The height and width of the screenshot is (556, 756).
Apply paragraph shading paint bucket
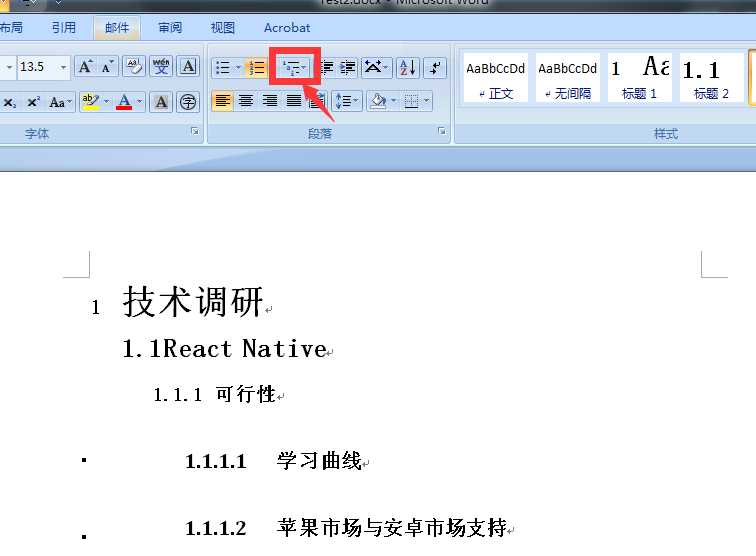click(x=378, y=101)
